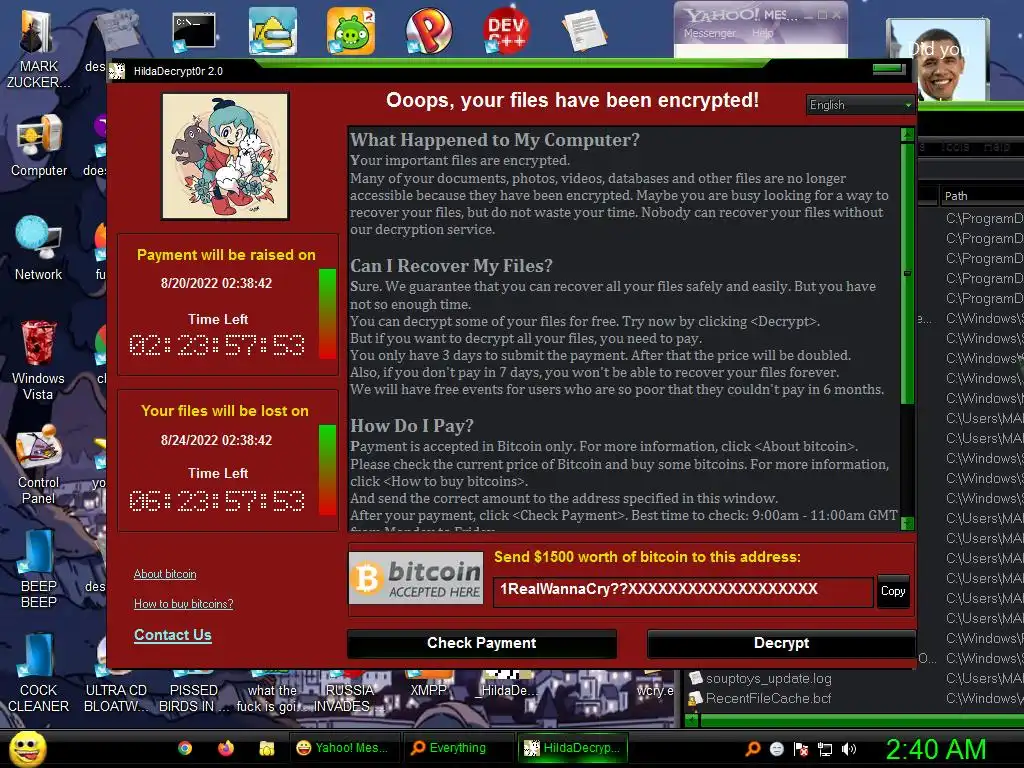Switch to HildaDecryp... taskbar window
This screenshot has width=1024, height=768.
tap(573, 748)
